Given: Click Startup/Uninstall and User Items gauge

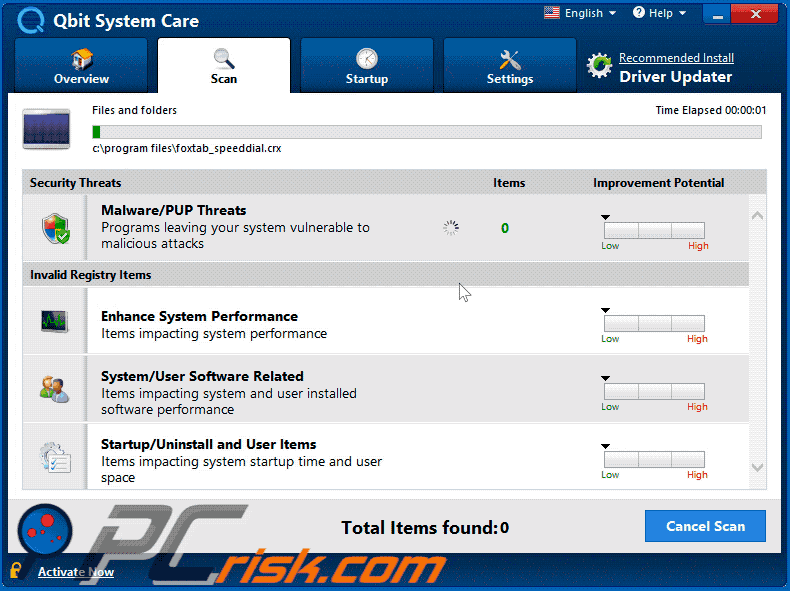Looking at the screenshot, I should 654,459.
